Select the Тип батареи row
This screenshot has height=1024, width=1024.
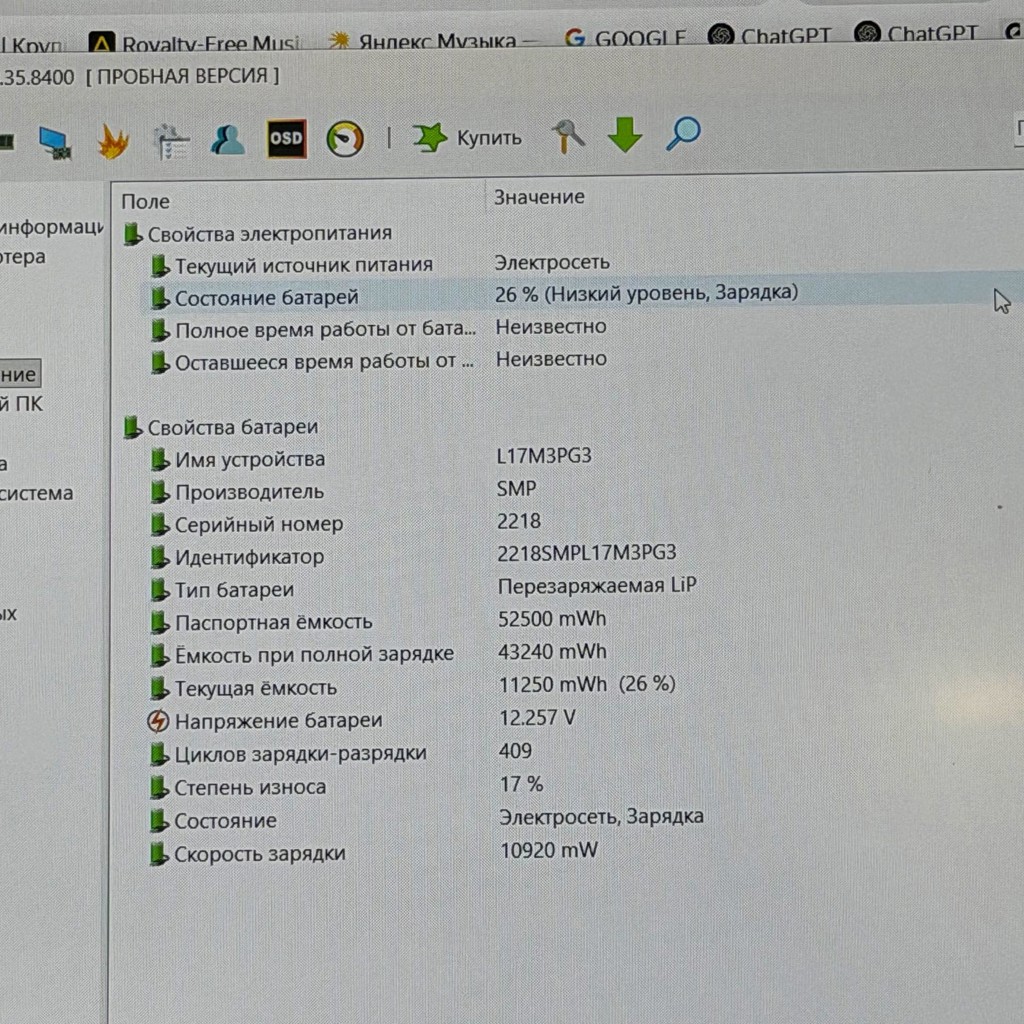[423, 588]
